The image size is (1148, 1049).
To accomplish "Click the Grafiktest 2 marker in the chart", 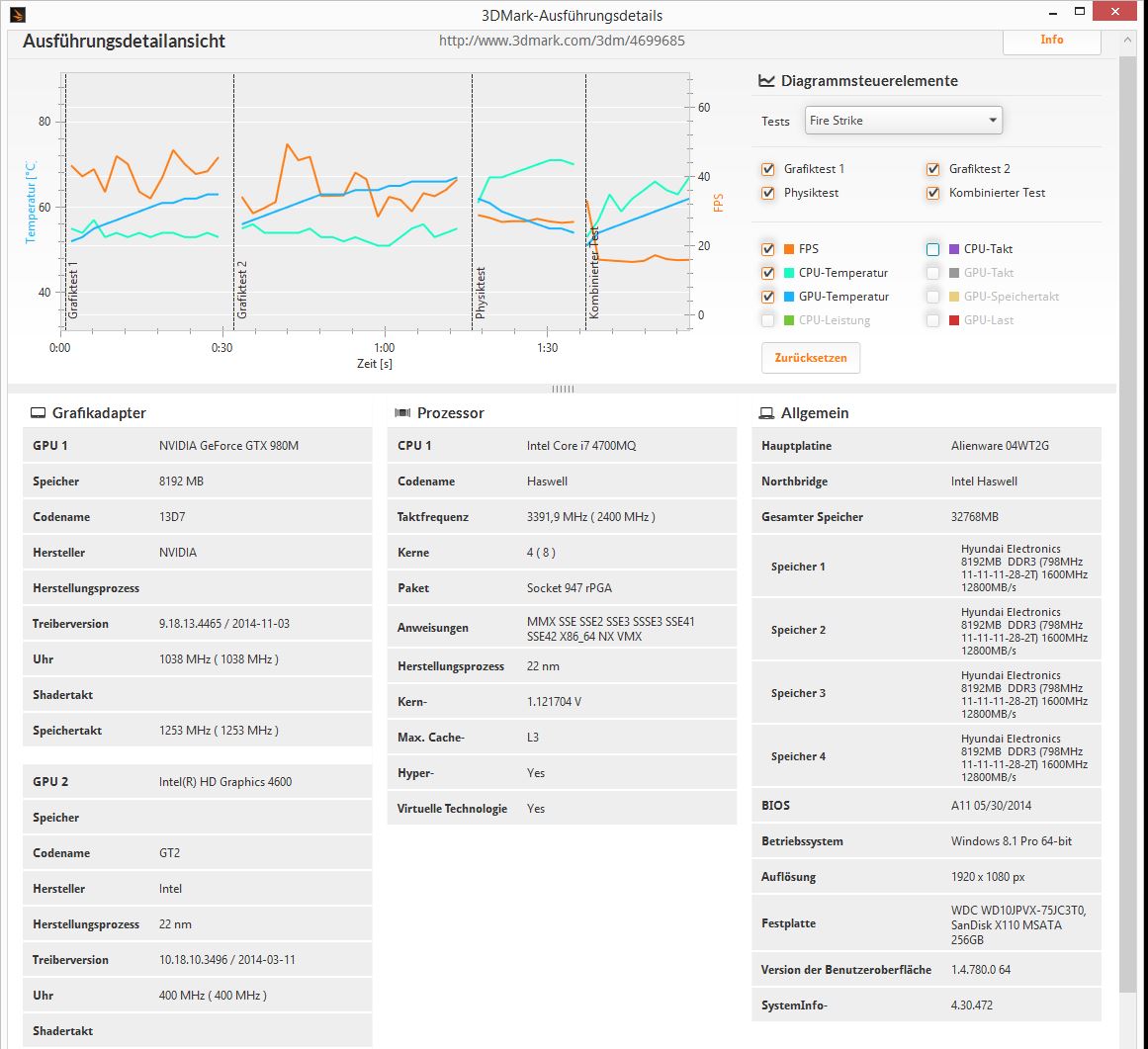I will 241,290.
